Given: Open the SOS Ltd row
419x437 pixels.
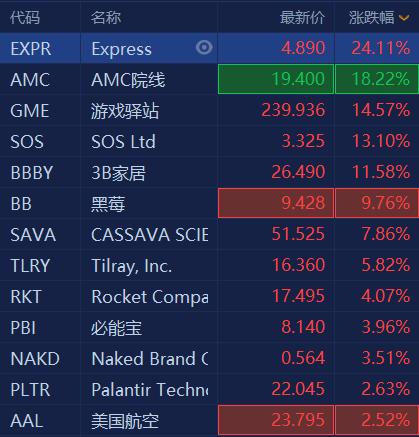Looking at the screenshot, I should coord(209,141).
